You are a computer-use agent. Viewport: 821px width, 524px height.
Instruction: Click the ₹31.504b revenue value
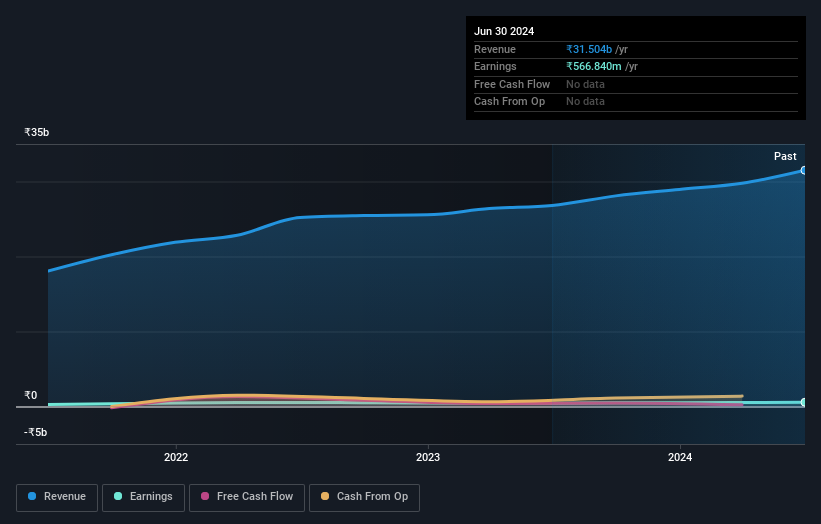tap(589, 49)
